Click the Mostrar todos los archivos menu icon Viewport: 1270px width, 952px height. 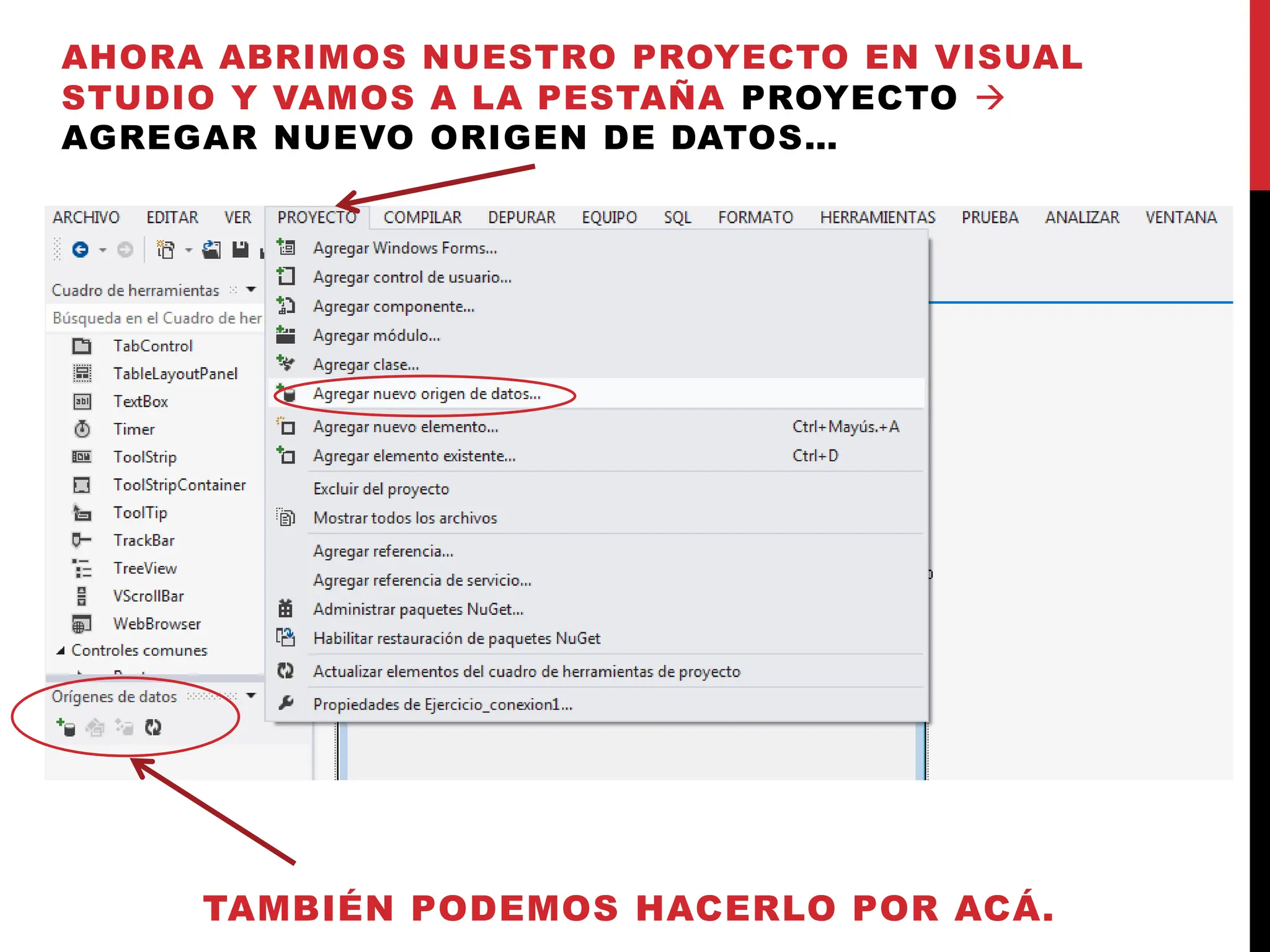tap(286, 517)
